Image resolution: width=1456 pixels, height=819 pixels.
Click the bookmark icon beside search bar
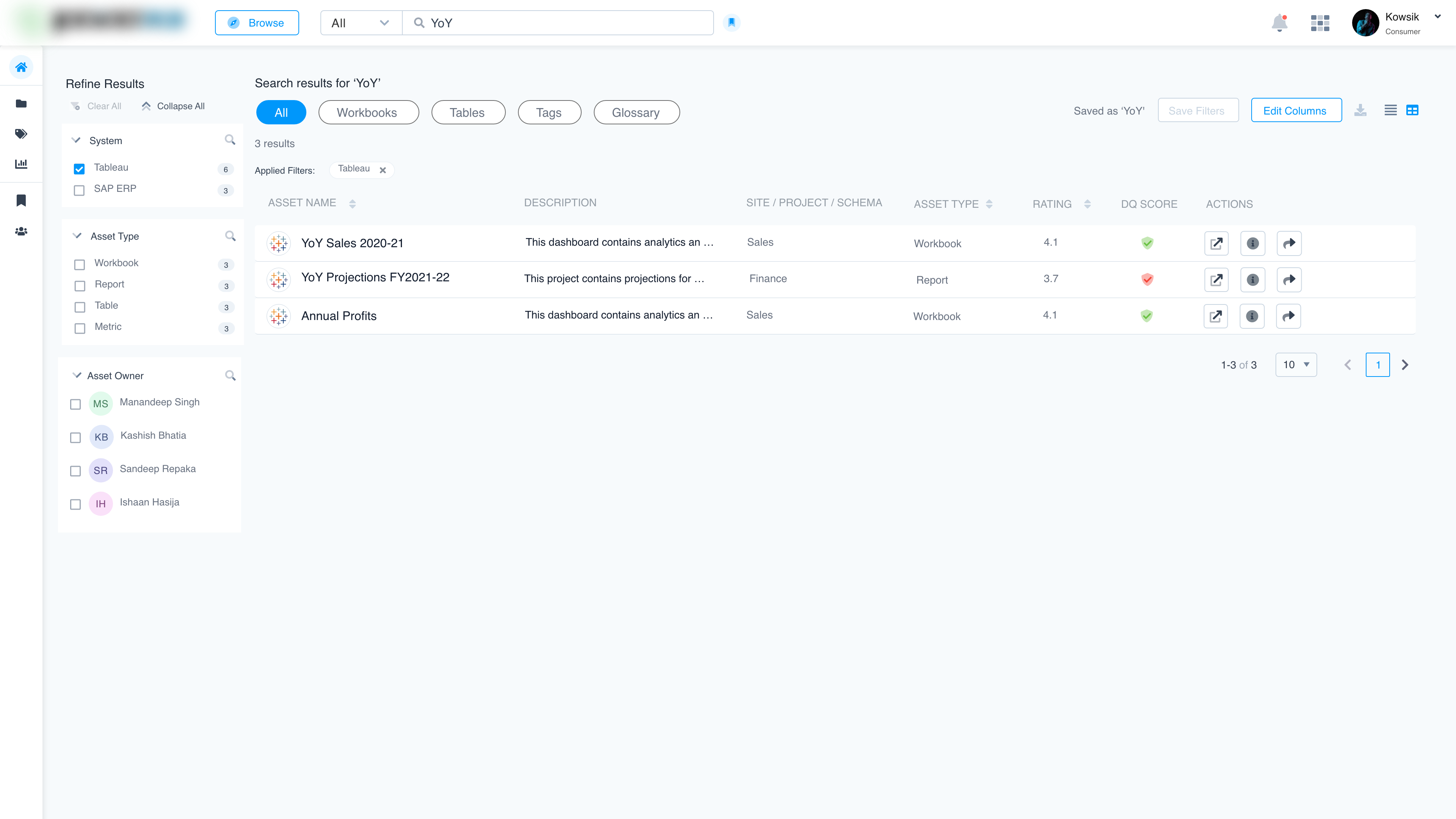click(731, 23)
